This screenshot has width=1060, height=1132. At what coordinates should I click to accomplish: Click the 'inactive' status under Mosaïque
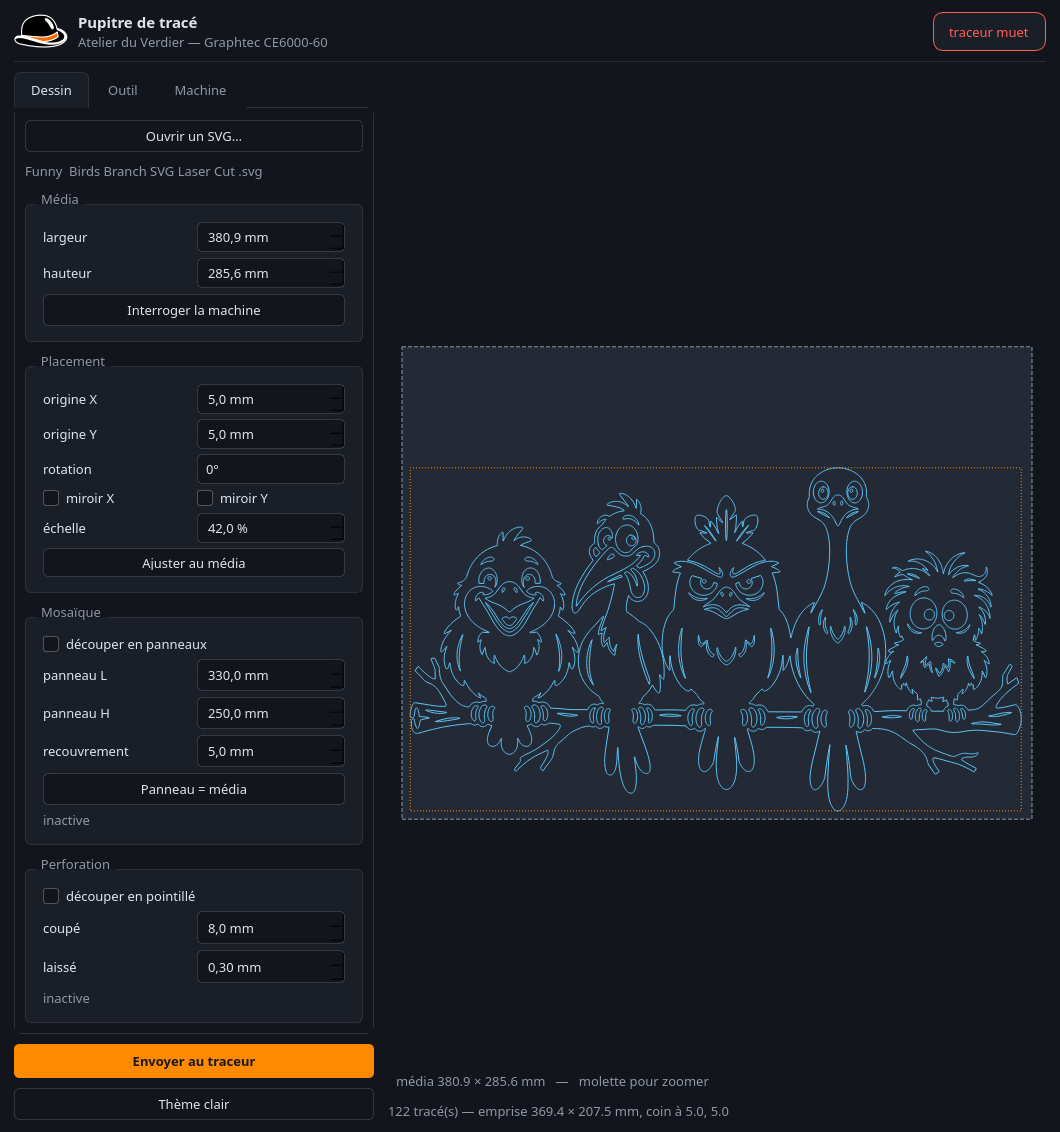pyautogui.click(x=66, y=821)
